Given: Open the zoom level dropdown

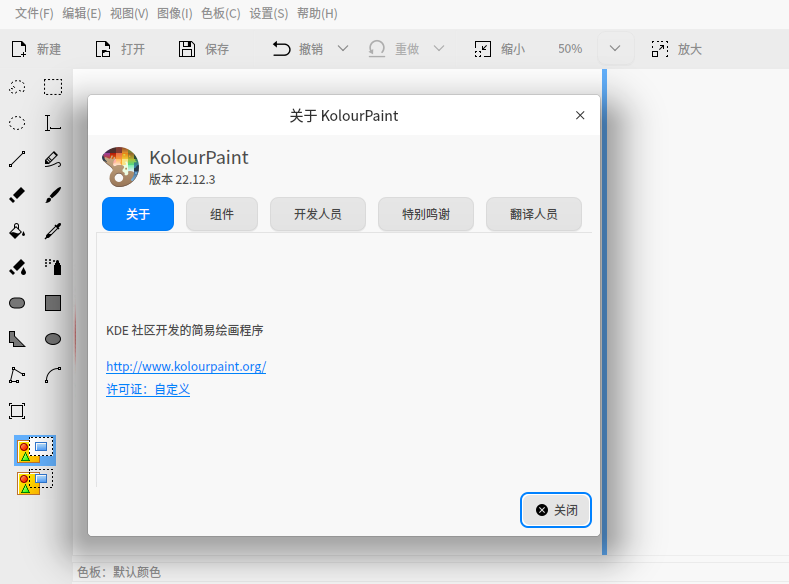Looking at the screenshot, I should (x=615, y=49).
